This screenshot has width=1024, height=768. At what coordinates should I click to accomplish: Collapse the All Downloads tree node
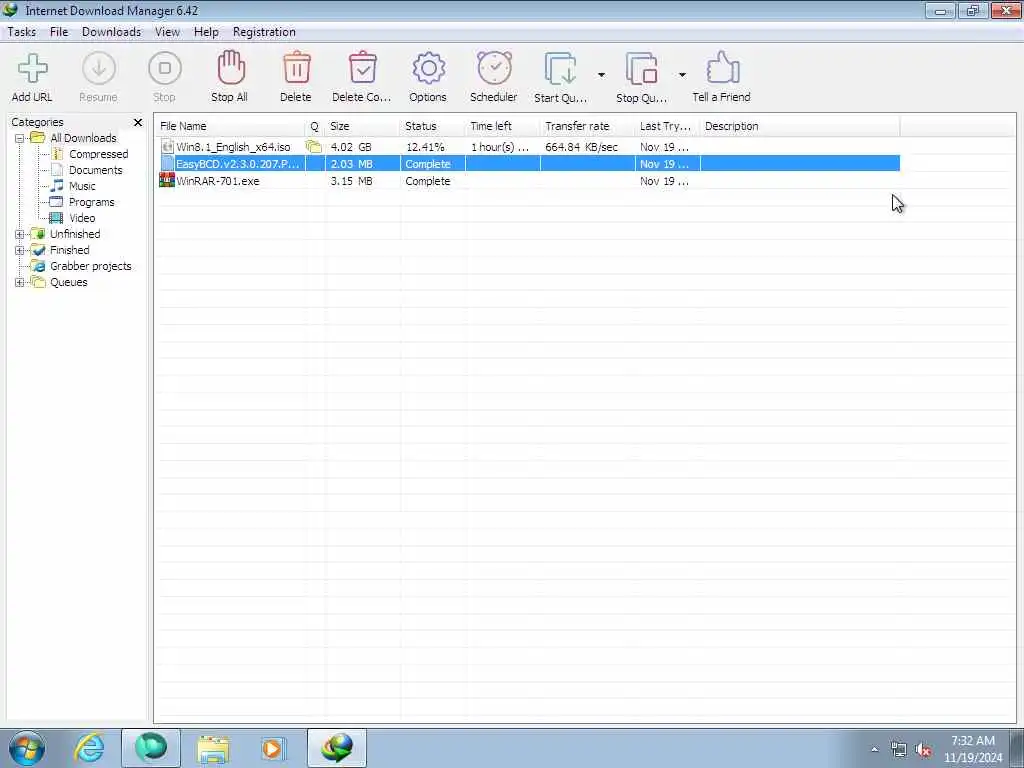point(20,138)
